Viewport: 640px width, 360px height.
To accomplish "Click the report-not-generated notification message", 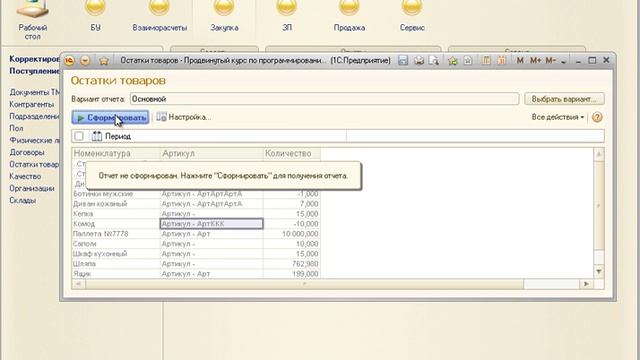I will pyautogui.click(x=223, y=176).
